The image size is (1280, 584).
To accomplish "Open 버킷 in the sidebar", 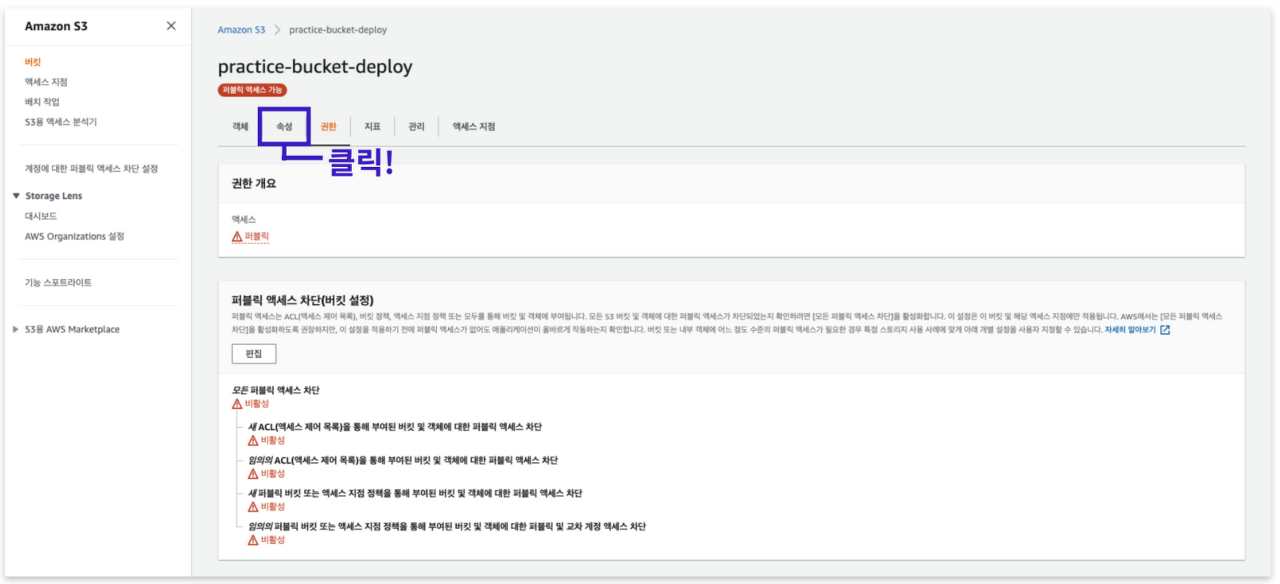I will click(33, 62).
